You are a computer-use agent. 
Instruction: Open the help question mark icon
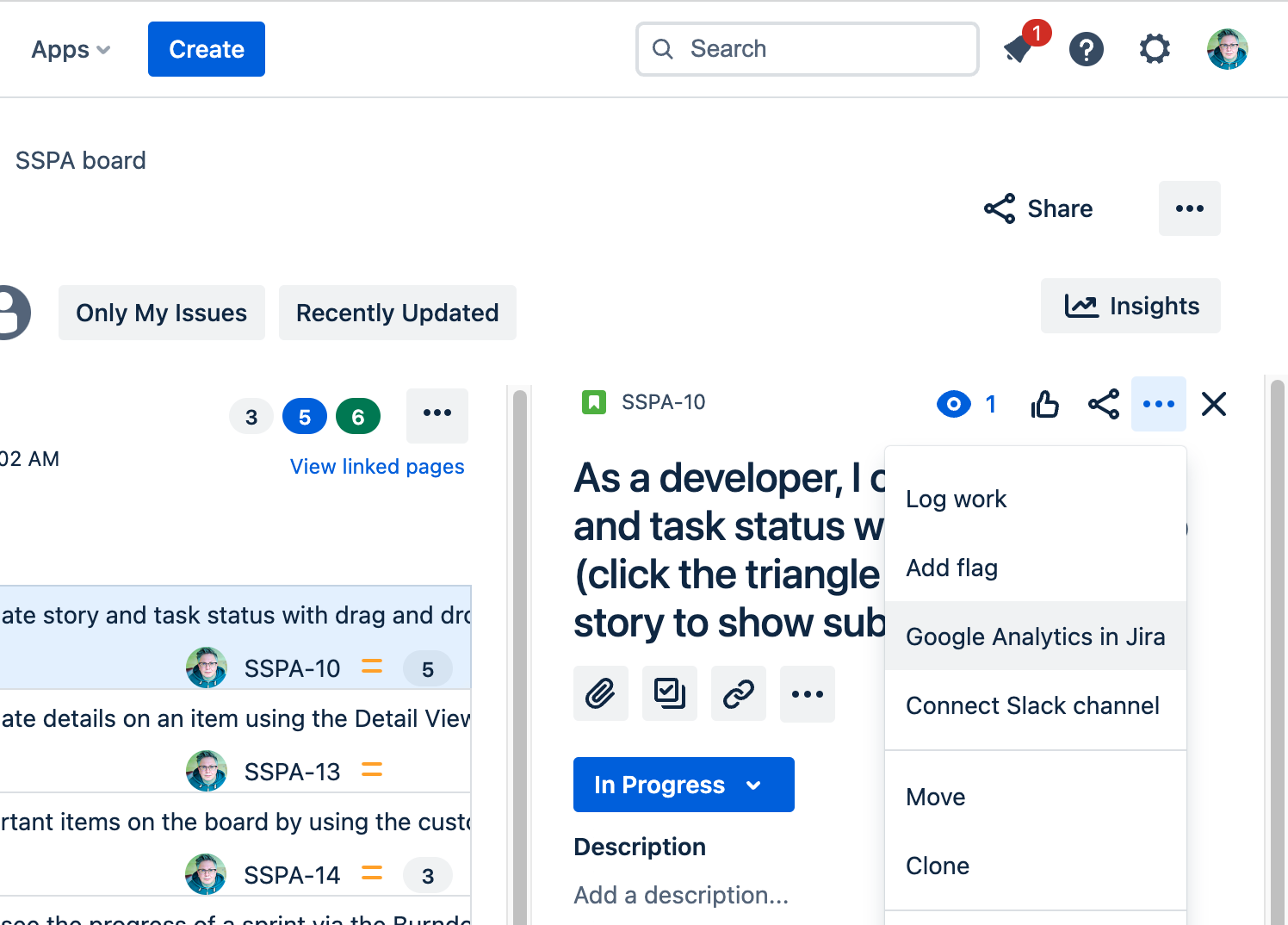pyautogui.click(x=1087, y=49)
